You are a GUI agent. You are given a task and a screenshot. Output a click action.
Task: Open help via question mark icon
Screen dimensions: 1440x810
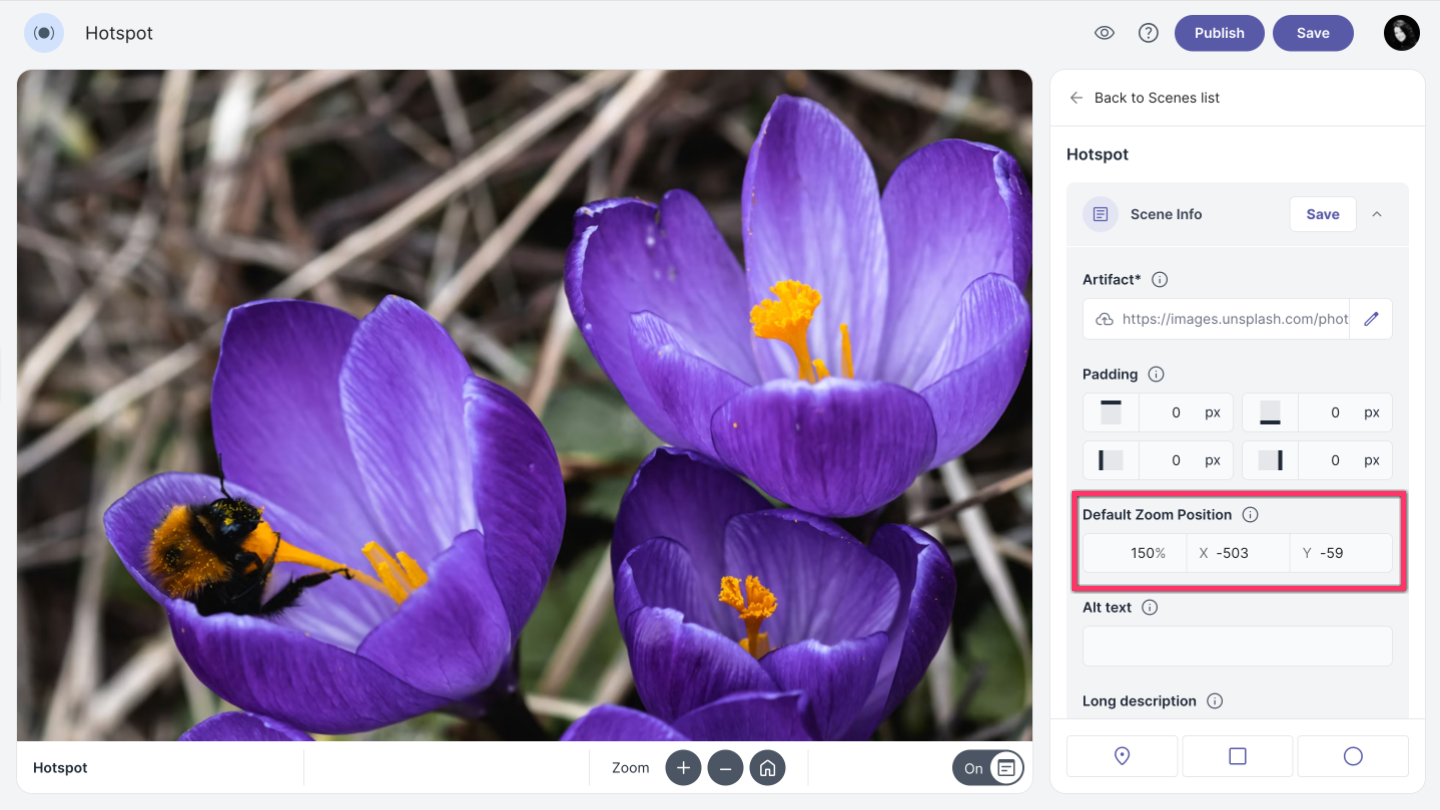point(1148,33)
